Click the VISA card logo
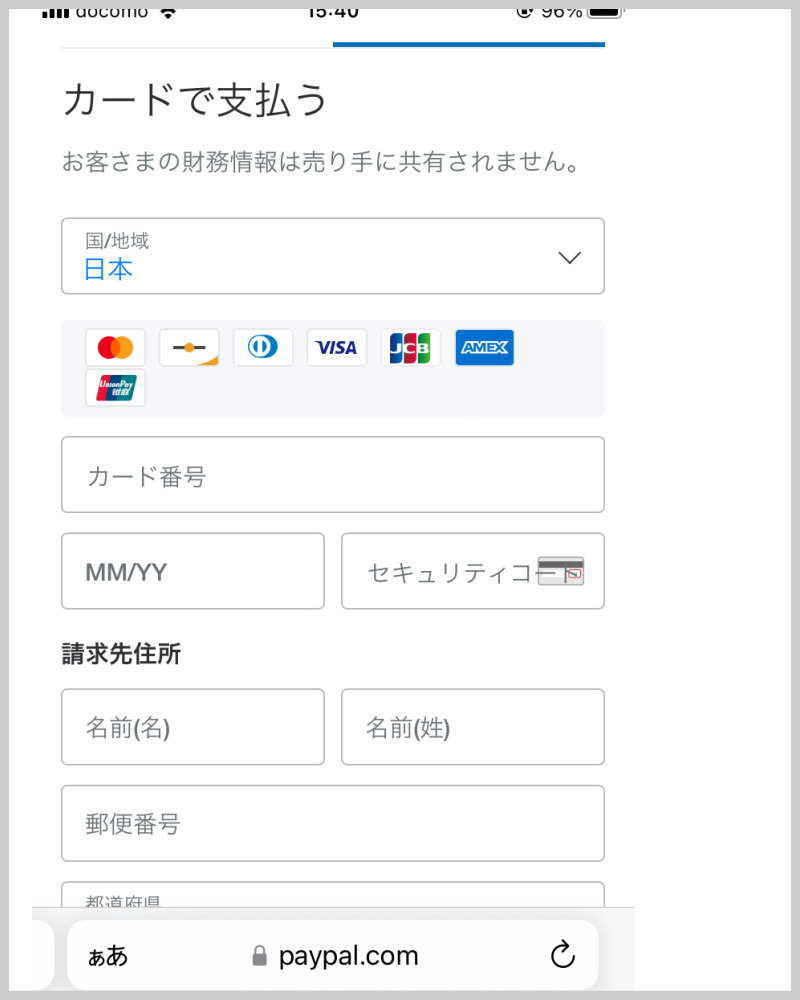800x1000 pixels. click(337, 348)
